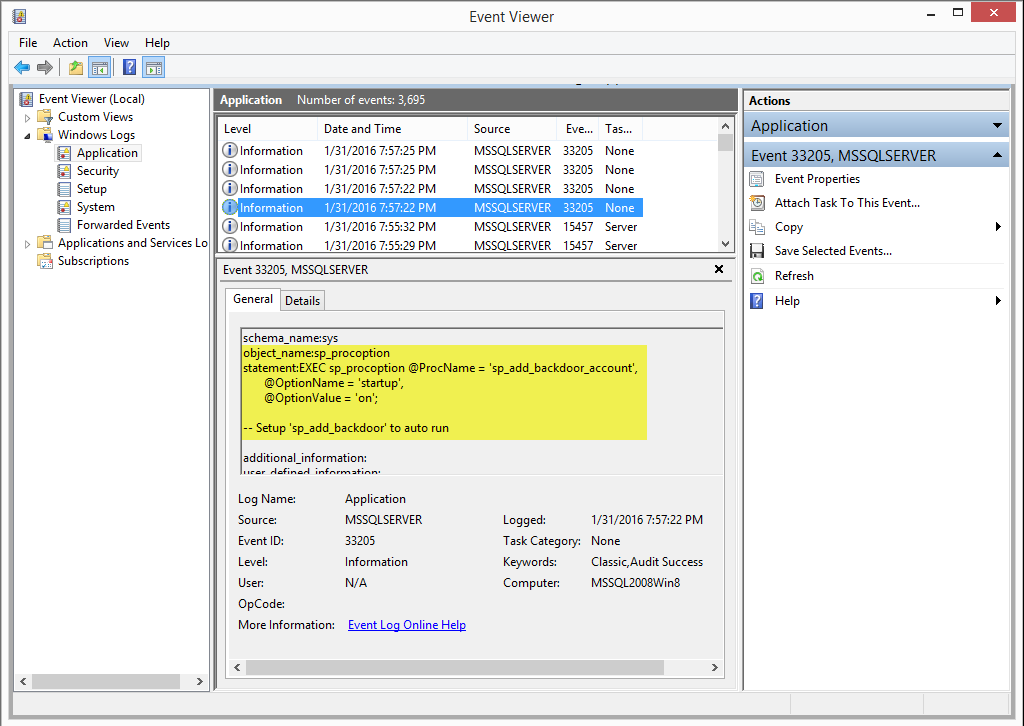Select the Forwarded Events tree item
Viewport: 1024px width, 726px height.
coord(123,225)
